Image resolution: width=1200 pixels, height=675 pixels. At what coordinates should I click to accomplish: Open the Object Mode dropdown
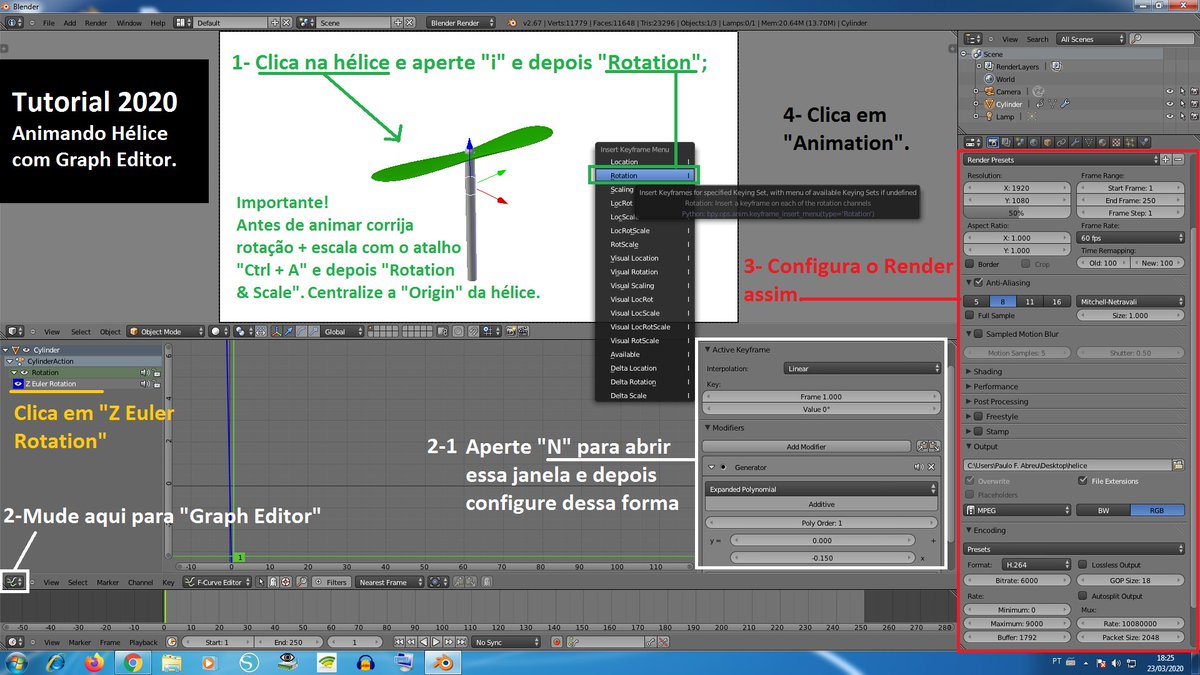[166, 330]
